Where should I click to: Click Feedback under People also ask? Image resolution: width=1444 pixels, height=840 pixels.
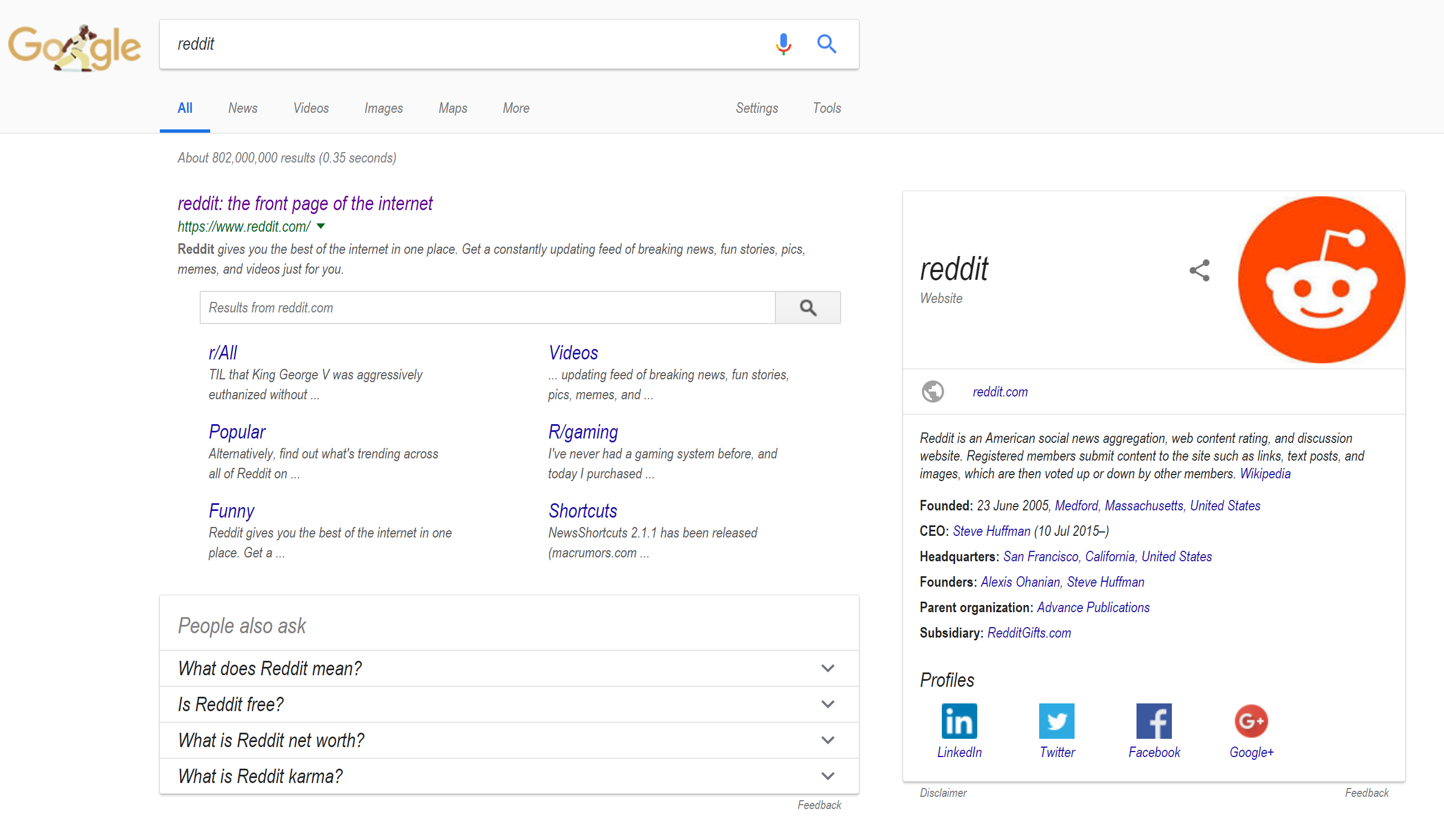click(819, 805)
